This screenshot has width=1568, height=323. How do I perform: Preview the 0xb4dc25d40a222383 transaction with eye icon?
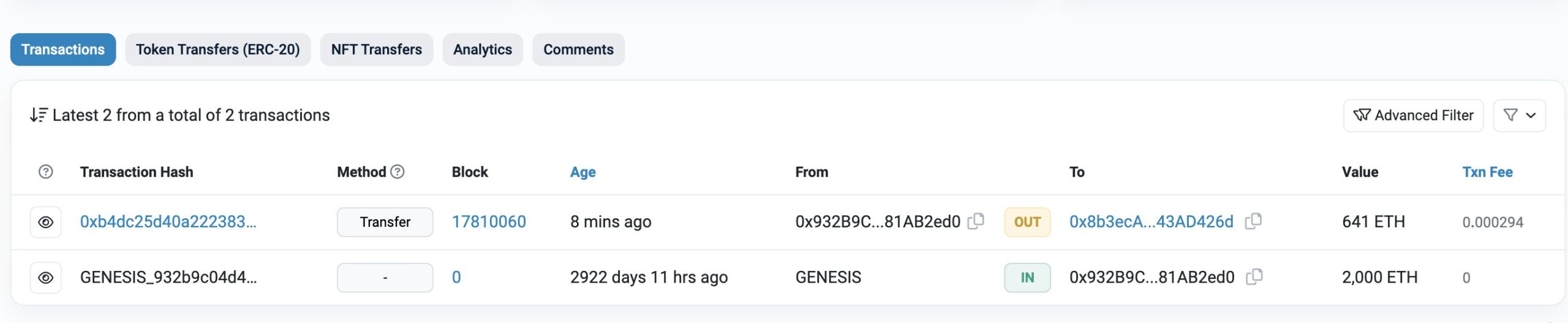(45, 222)
